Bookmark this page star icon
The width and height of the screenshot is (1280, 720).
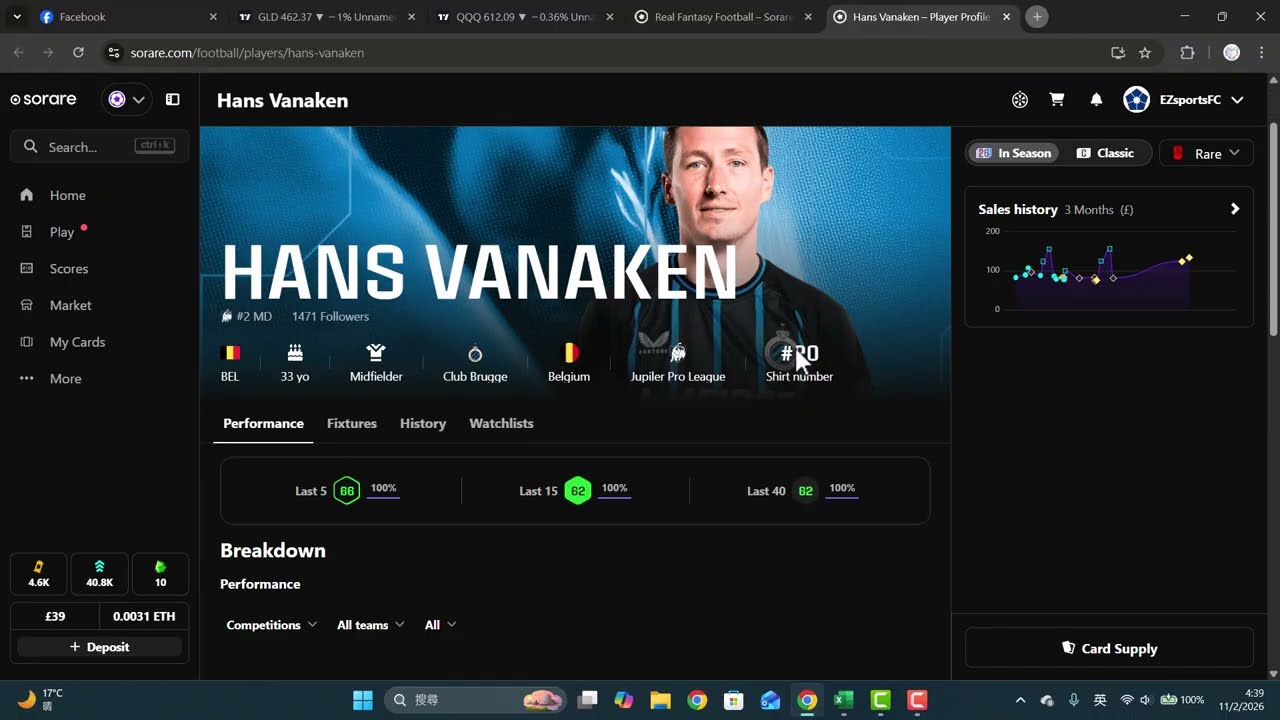(x=1145, y=52)
